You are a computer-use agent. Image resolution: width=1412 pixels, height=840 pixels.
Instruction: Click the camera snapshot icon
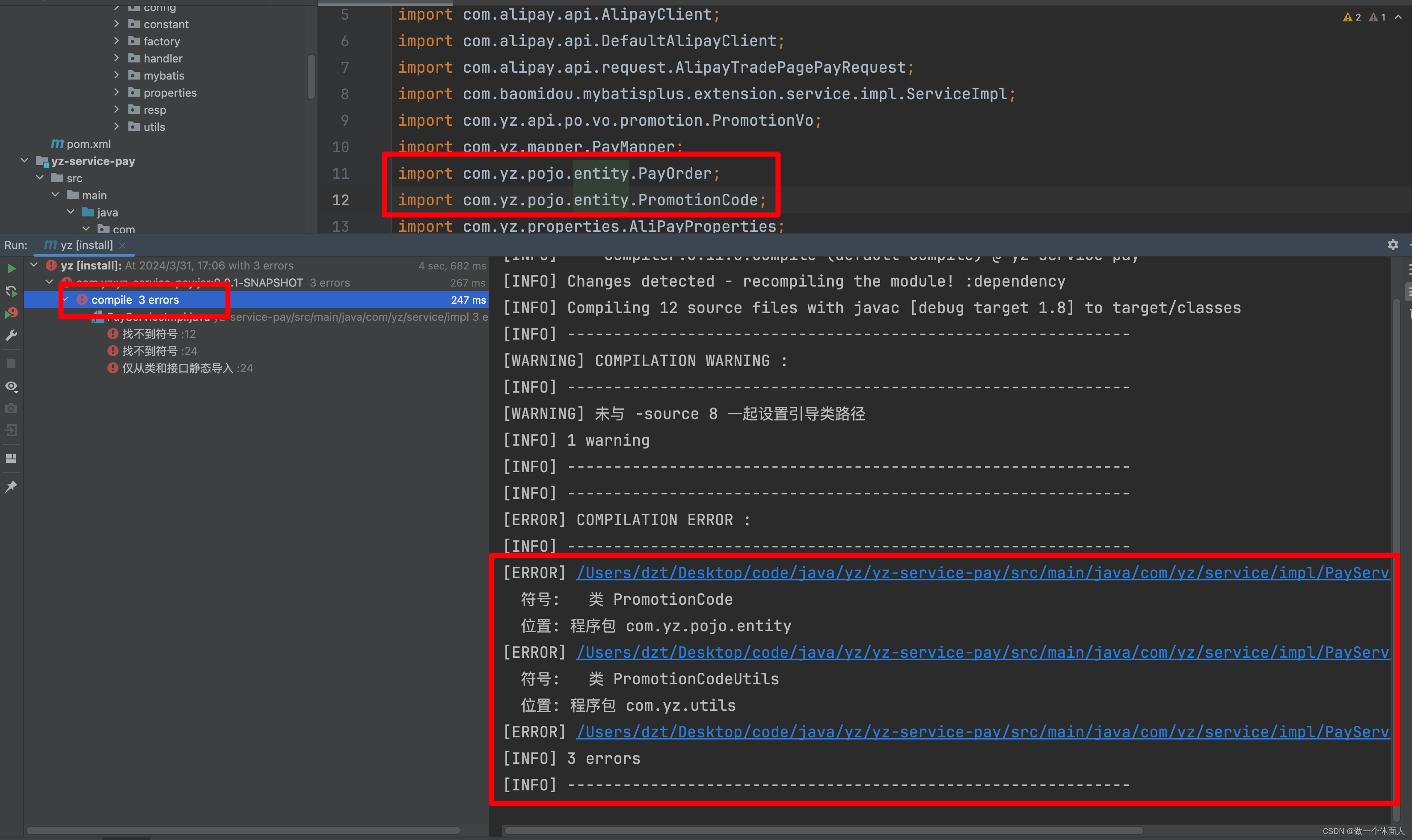pos(11,408)
